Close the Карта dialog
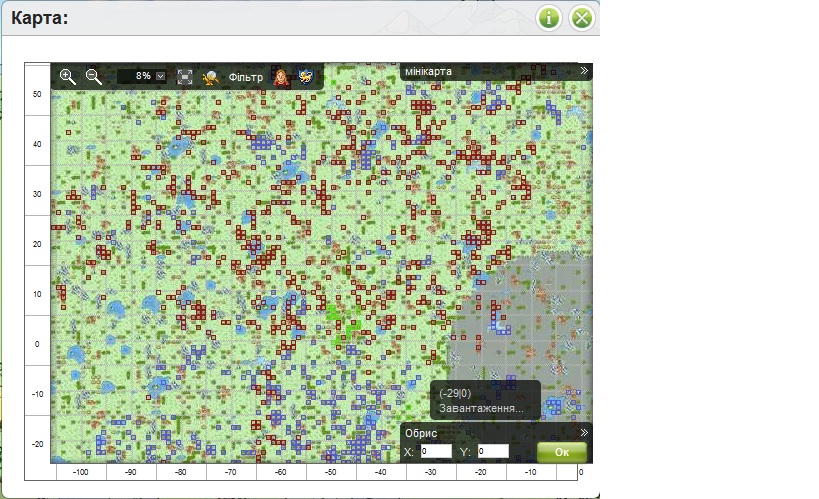Image resolution: width=819 pixels, height=499 pixels. tap(582, 18)
